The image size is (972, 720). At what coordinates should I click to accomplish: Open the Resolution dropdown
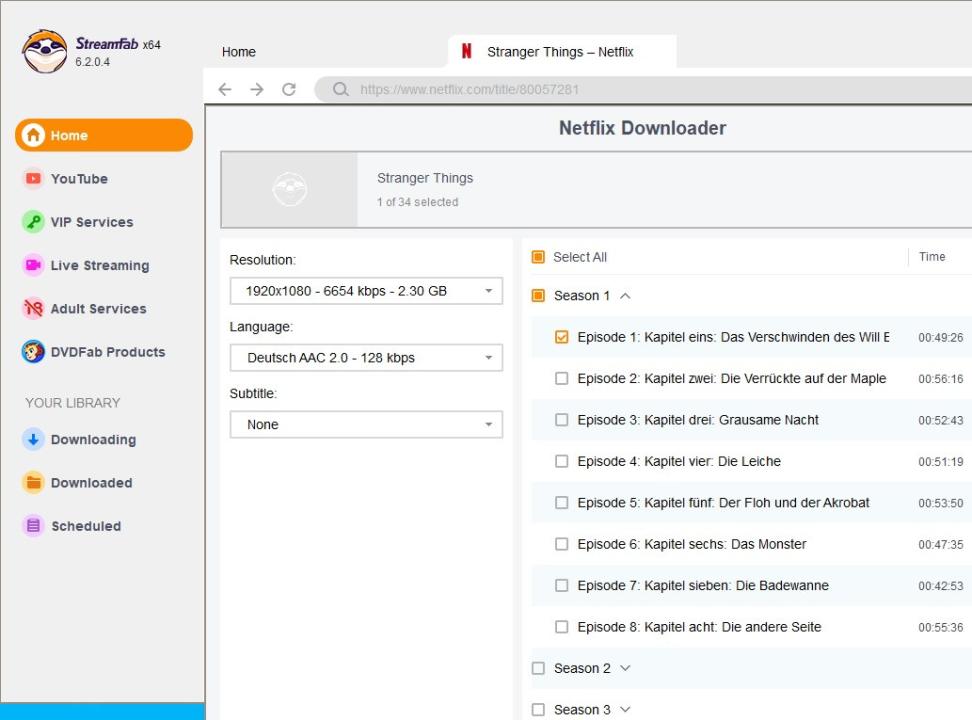point(366,291)
